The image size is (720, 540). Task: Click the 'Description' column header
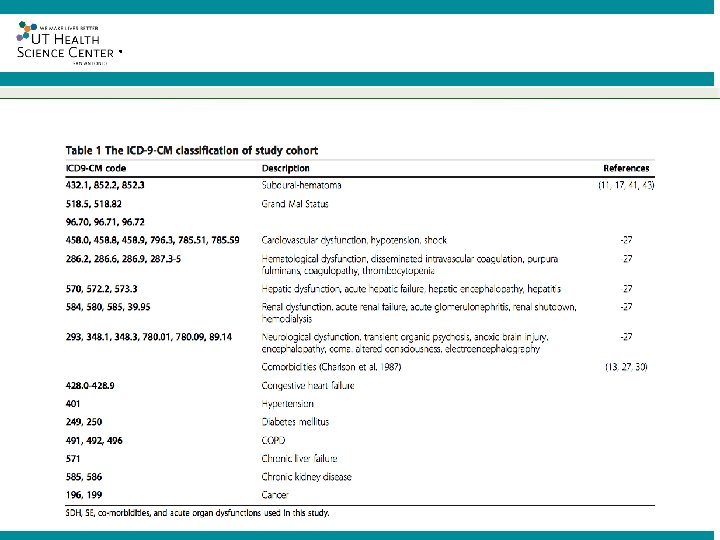tap(286, 168)
